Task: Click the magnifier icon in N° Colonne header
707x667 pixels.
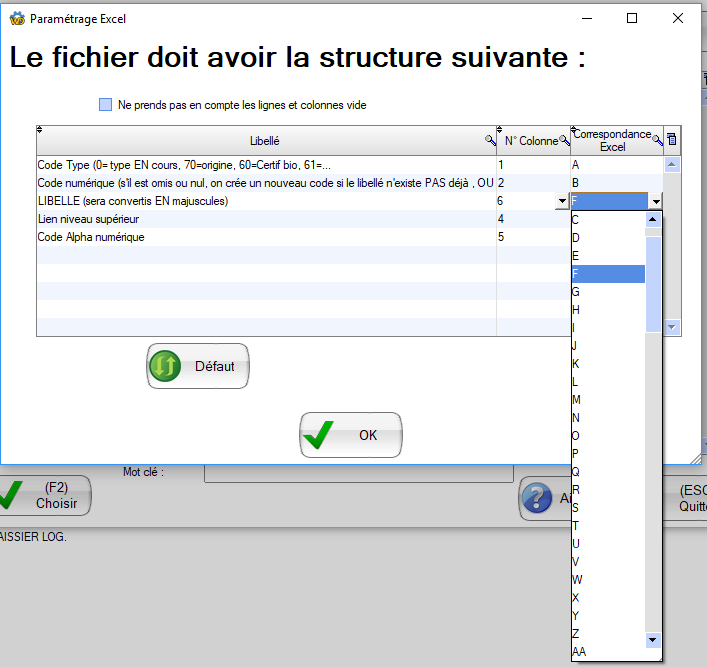Action: 564,141
